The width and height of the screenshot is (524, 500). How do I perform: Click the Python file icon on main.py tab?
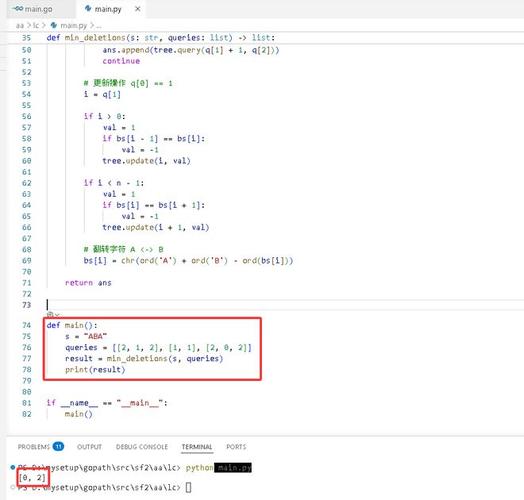88,9
